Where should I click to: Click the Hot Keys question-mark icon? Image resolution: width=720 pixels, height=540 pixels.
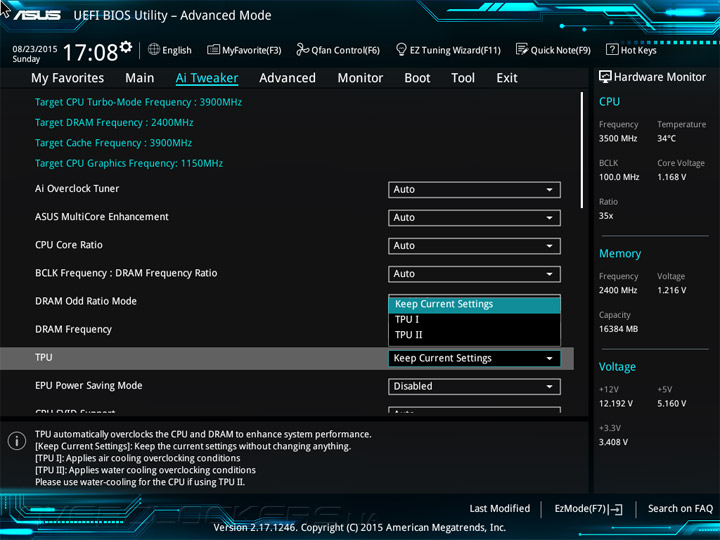(612, 49)
